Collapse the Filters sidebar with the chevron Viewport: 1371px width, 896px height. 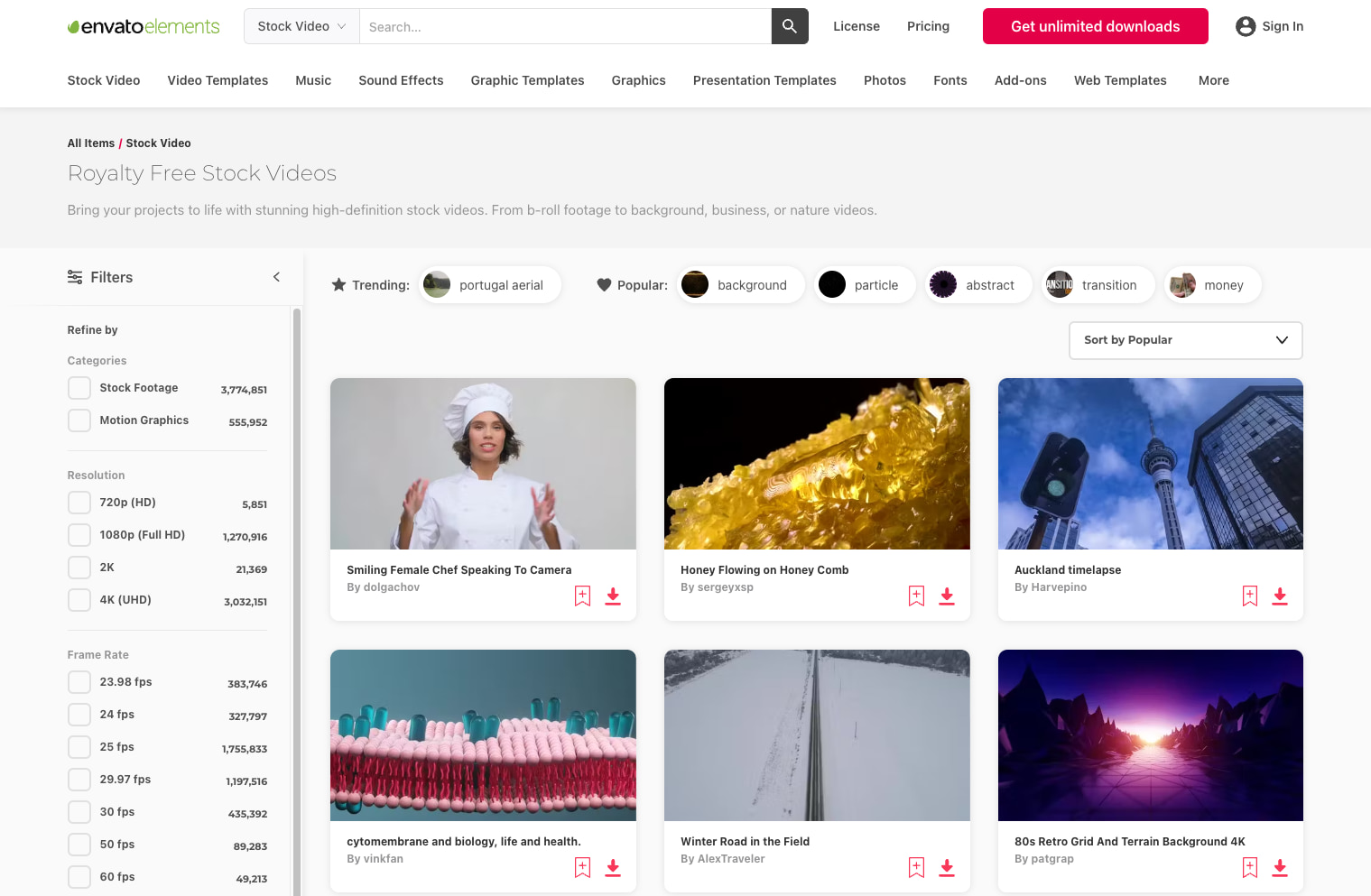pos(276,277)
